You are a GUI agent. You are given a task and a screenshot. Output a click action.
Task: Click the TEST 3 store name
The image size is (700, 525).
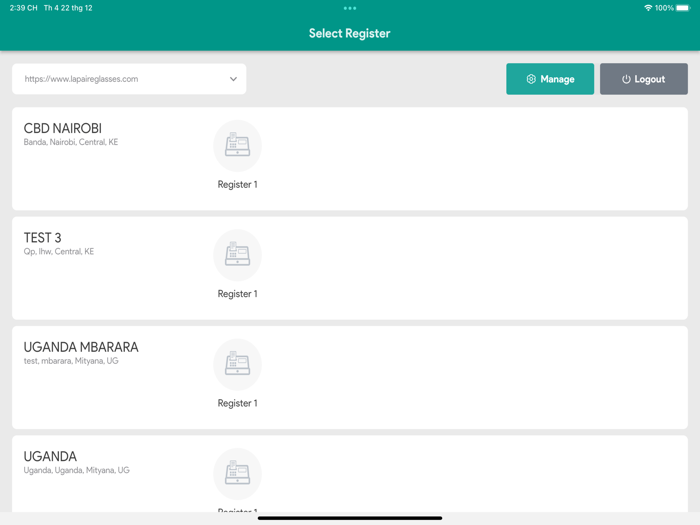[42, 238]
